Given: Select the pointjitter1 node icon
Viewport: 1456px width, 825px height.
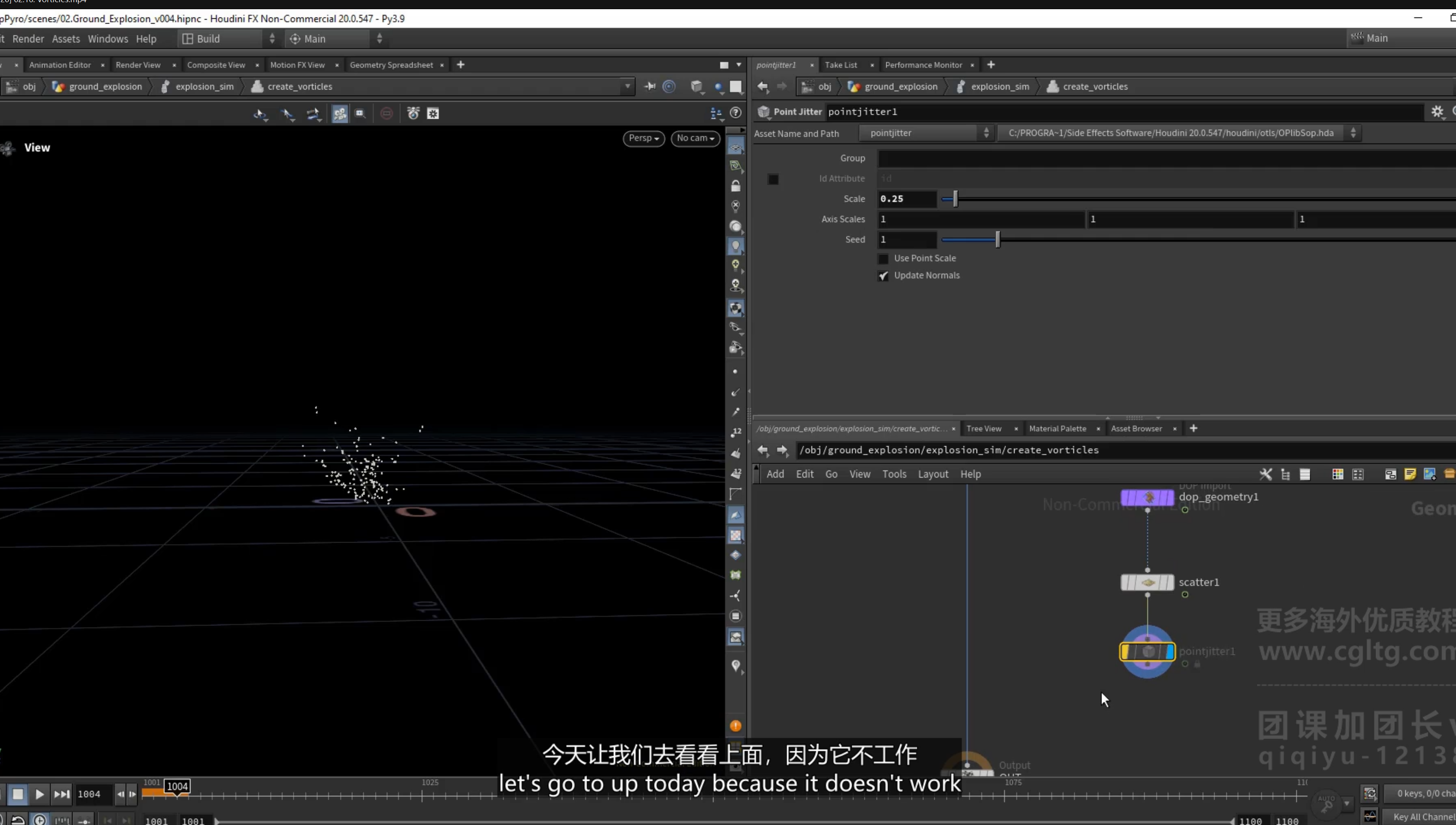Looking at the screenshot, I should tap(1147, 652).
